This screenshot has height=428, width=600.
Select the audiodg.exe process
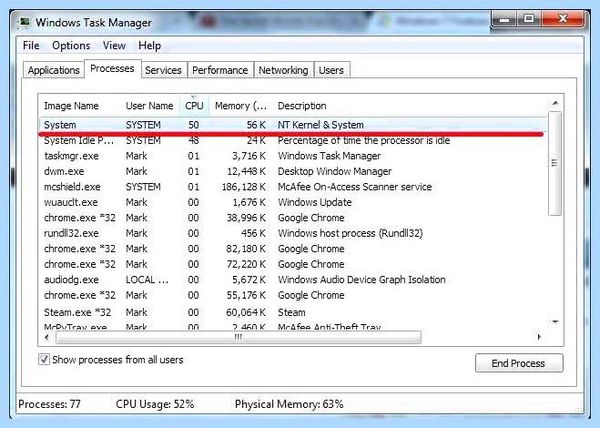pos(293,280)
